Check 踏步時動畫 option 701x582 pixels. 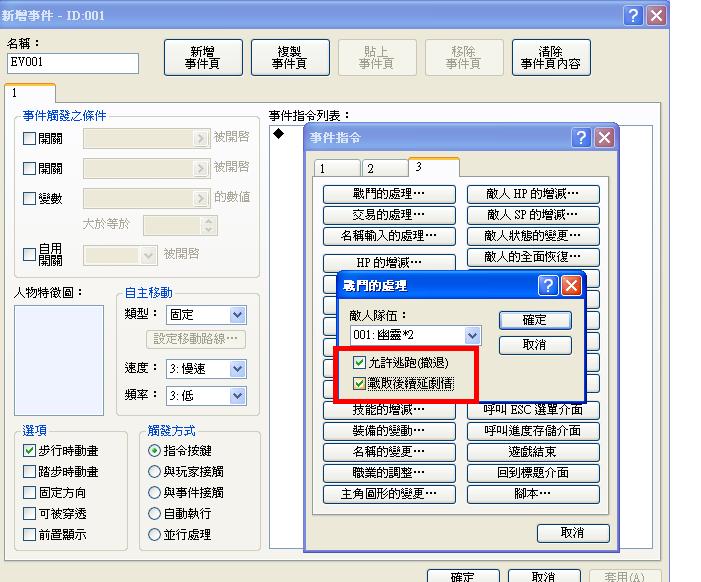(x=29, y=472)
